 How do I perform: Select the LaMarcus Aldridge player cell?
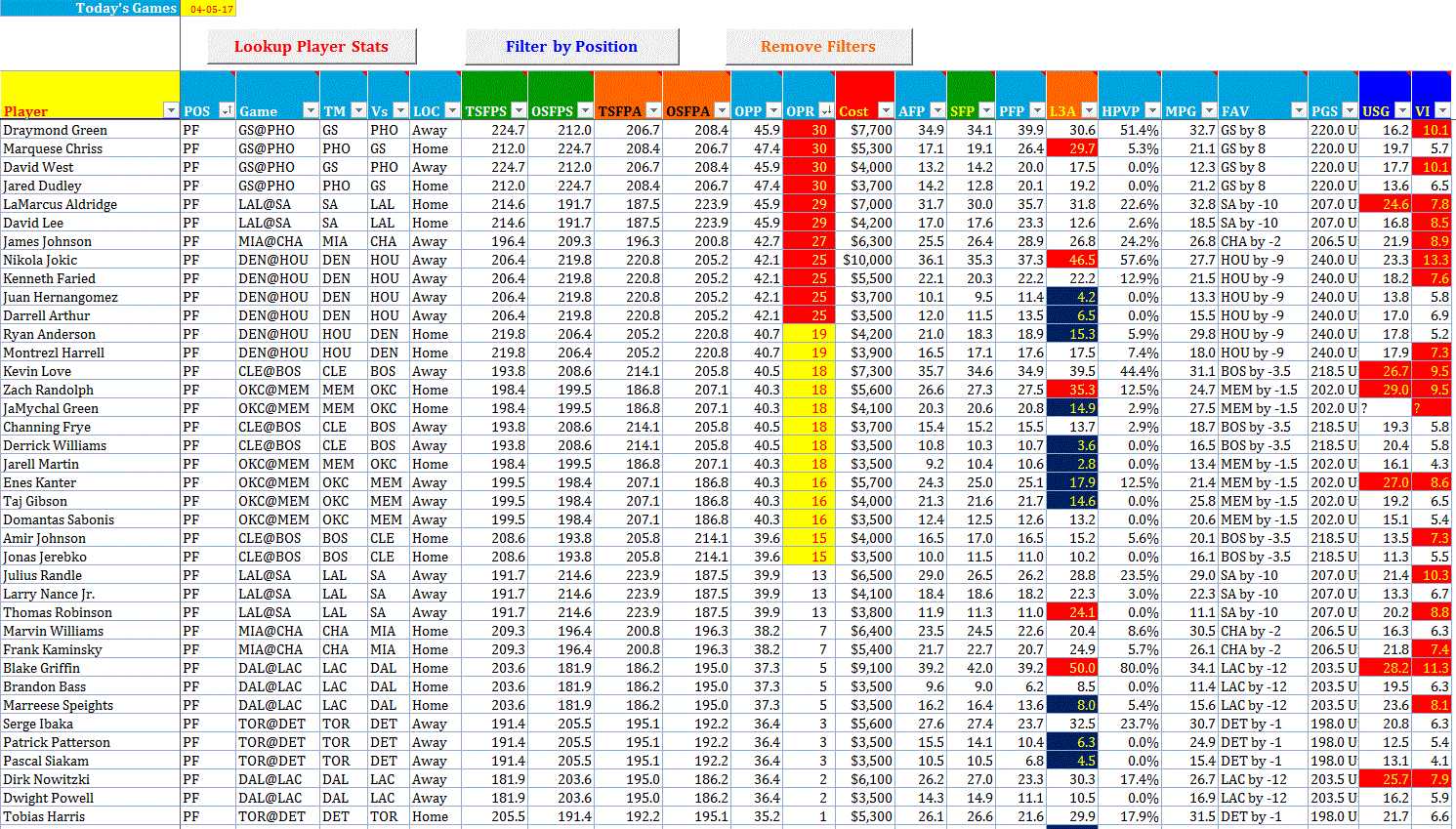(90, 204)
